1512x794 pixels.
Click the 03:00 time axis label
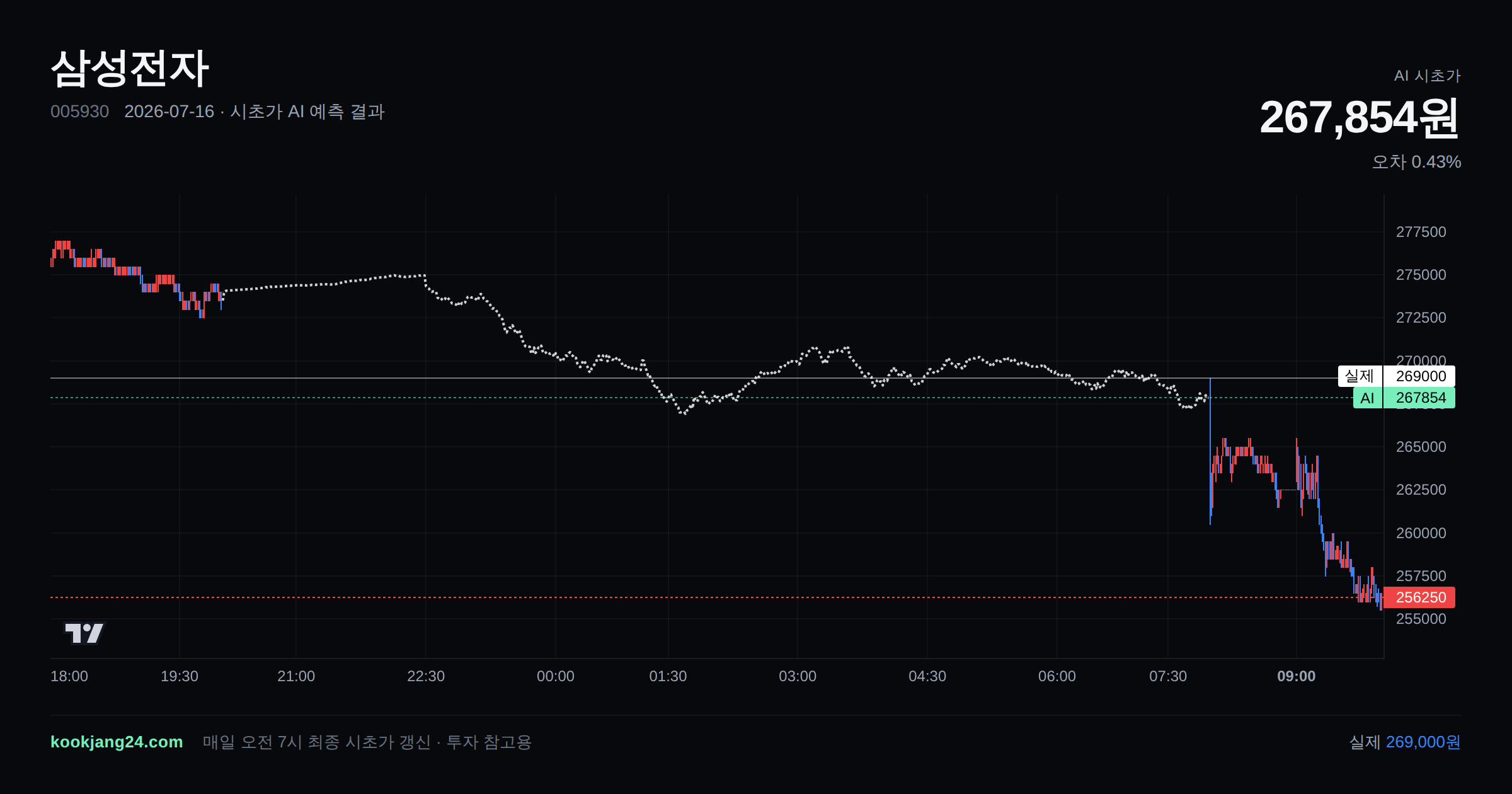798,676
